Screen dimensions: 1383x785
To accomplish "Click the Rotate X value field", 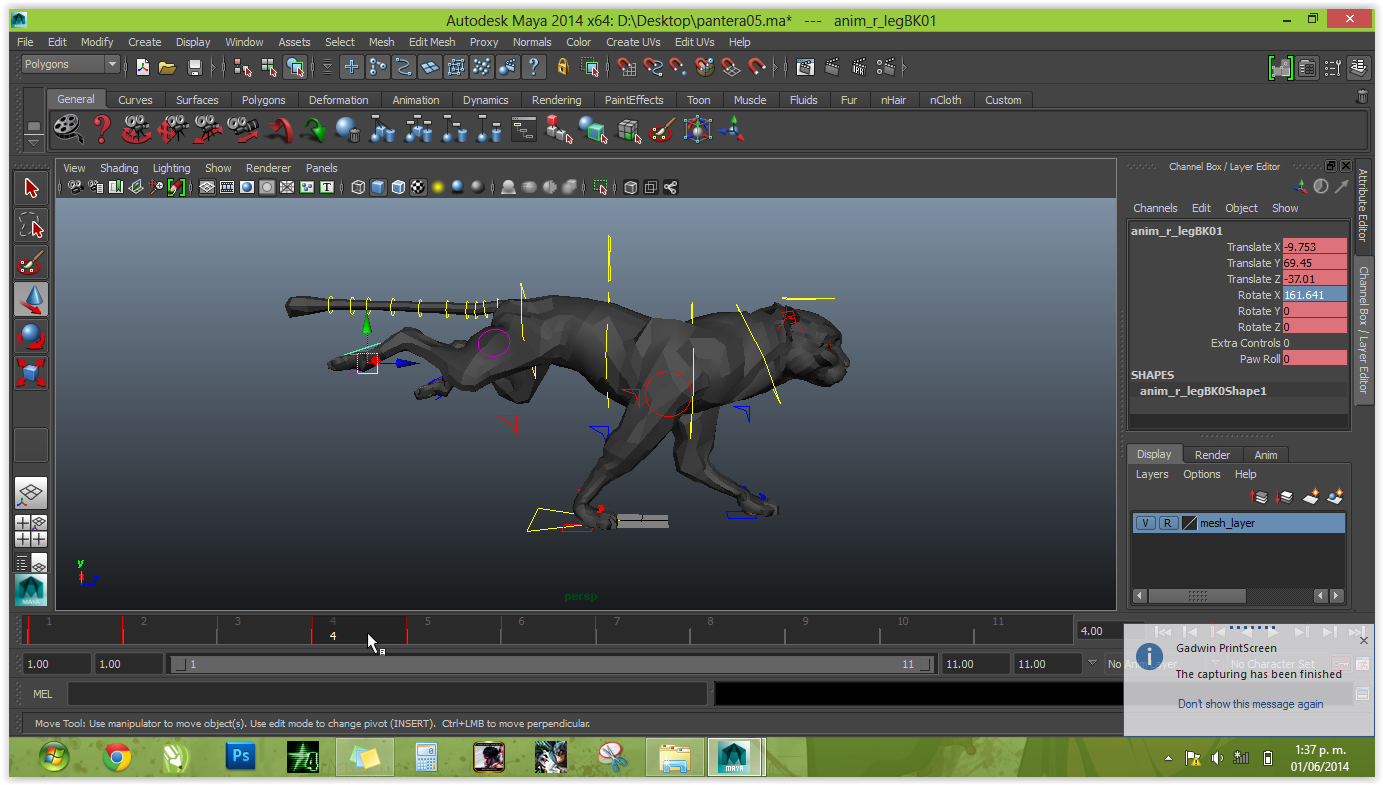I will click(x=1314, y=295).
